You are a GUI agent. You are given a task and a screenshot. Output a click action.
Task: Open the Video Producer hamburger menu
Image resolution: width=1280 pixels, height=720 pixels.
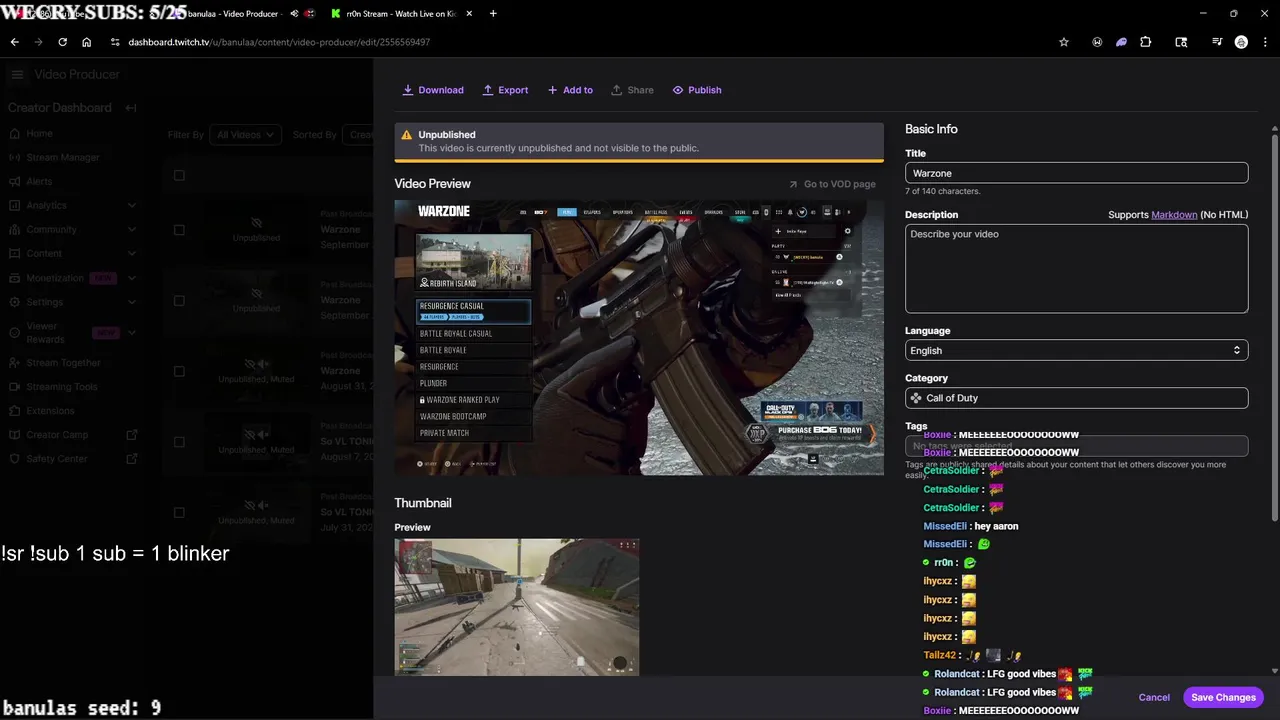[x=17, y=74]
